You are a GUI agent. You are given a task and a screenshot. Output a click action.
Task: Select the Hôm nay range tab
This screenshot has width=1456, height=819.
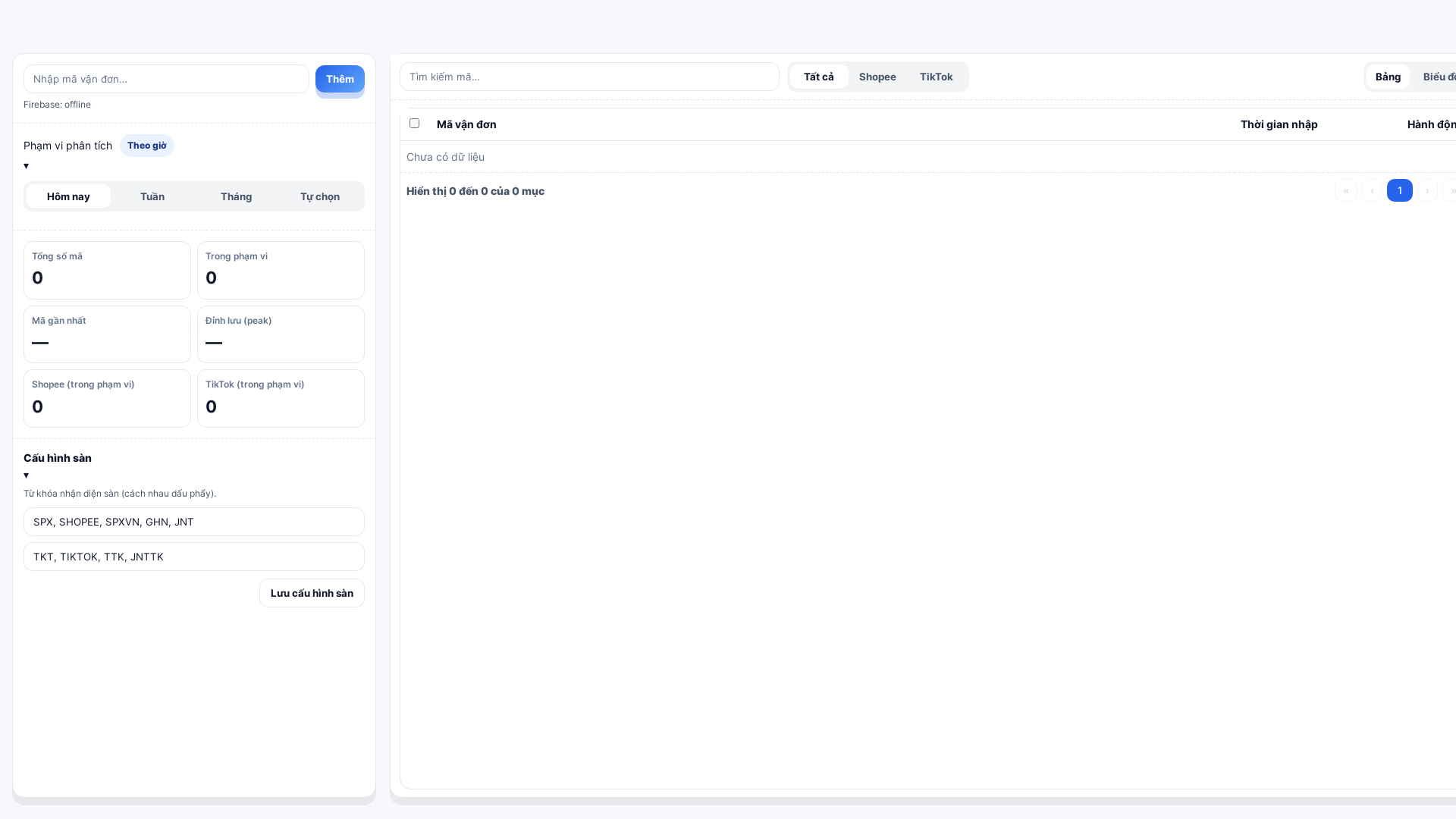point(68,196)
